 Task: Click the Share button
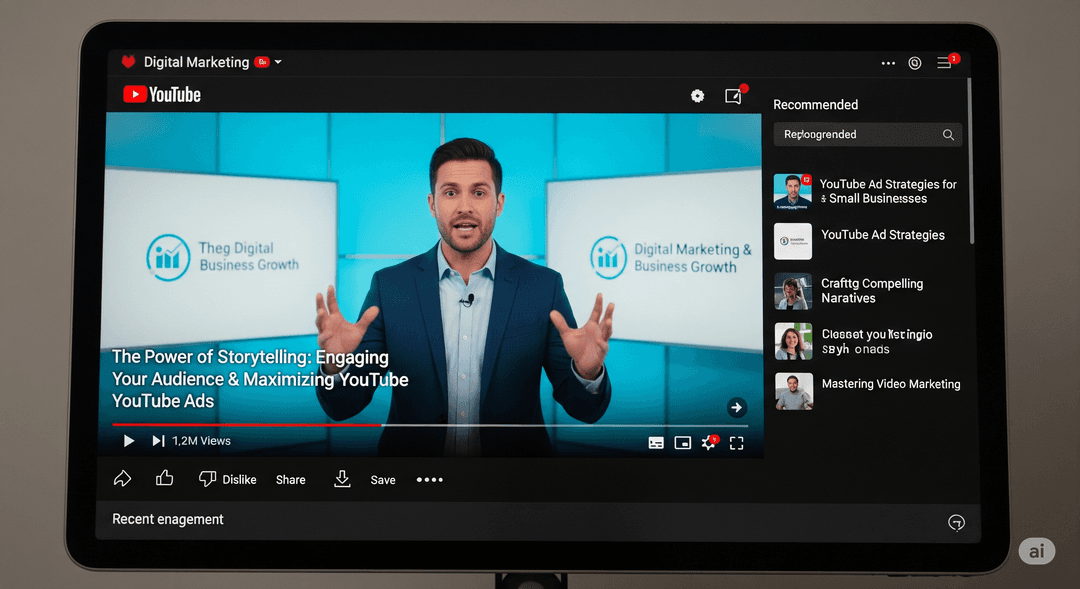tap(290, 479)
